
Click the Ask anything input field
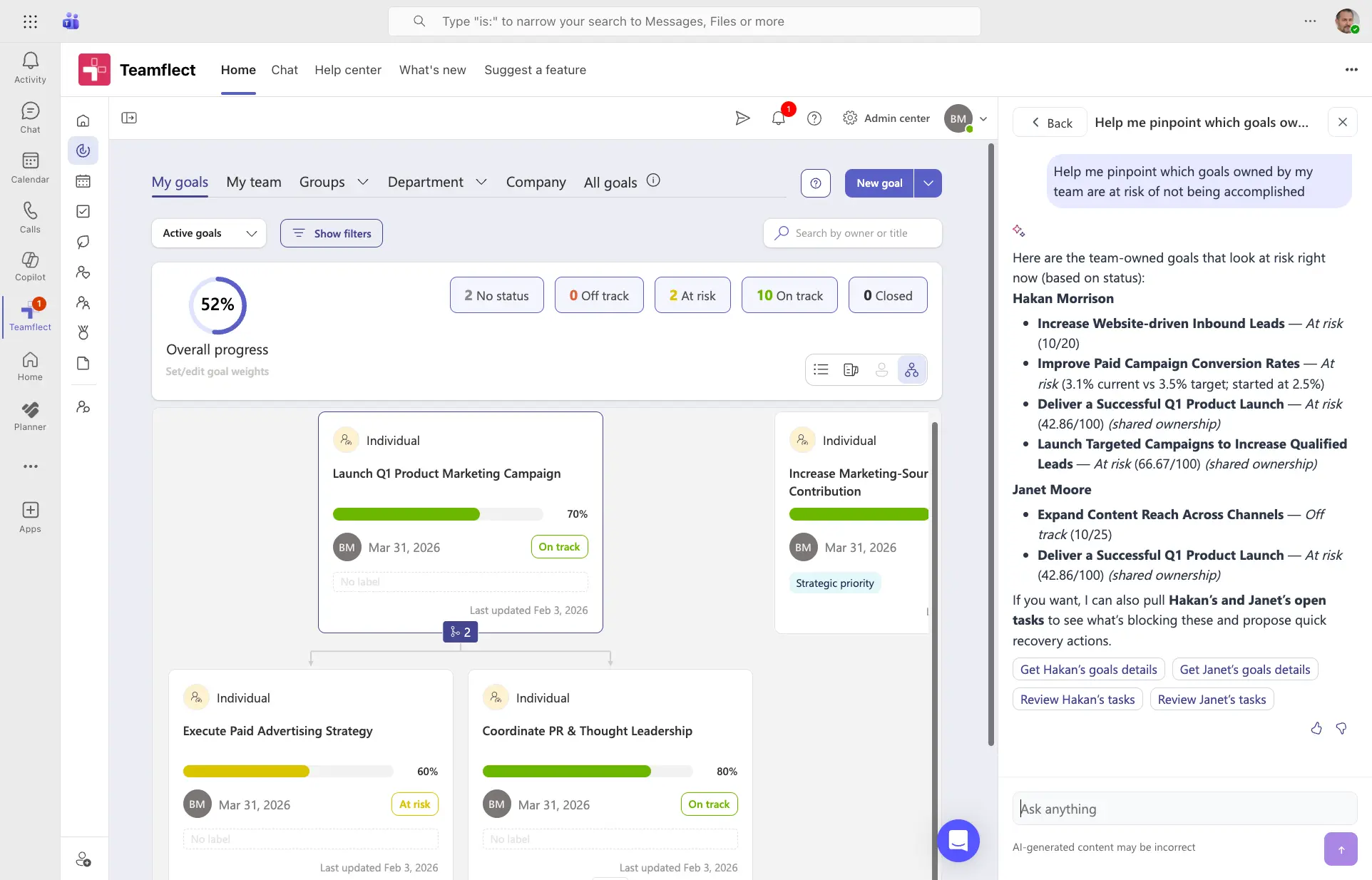point(1184,809)
